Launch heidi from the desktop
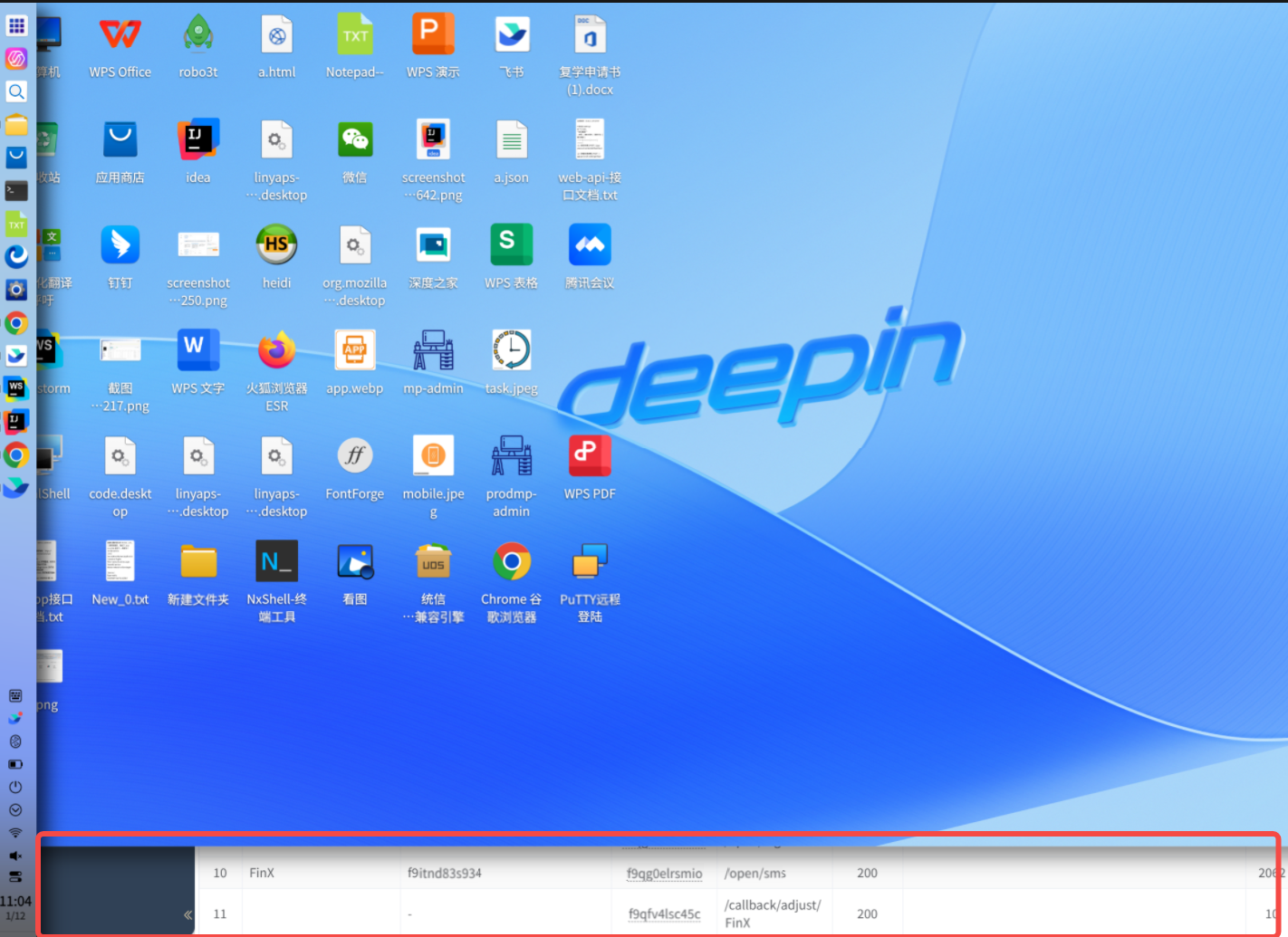1288x937 pixels. point(277,258)
